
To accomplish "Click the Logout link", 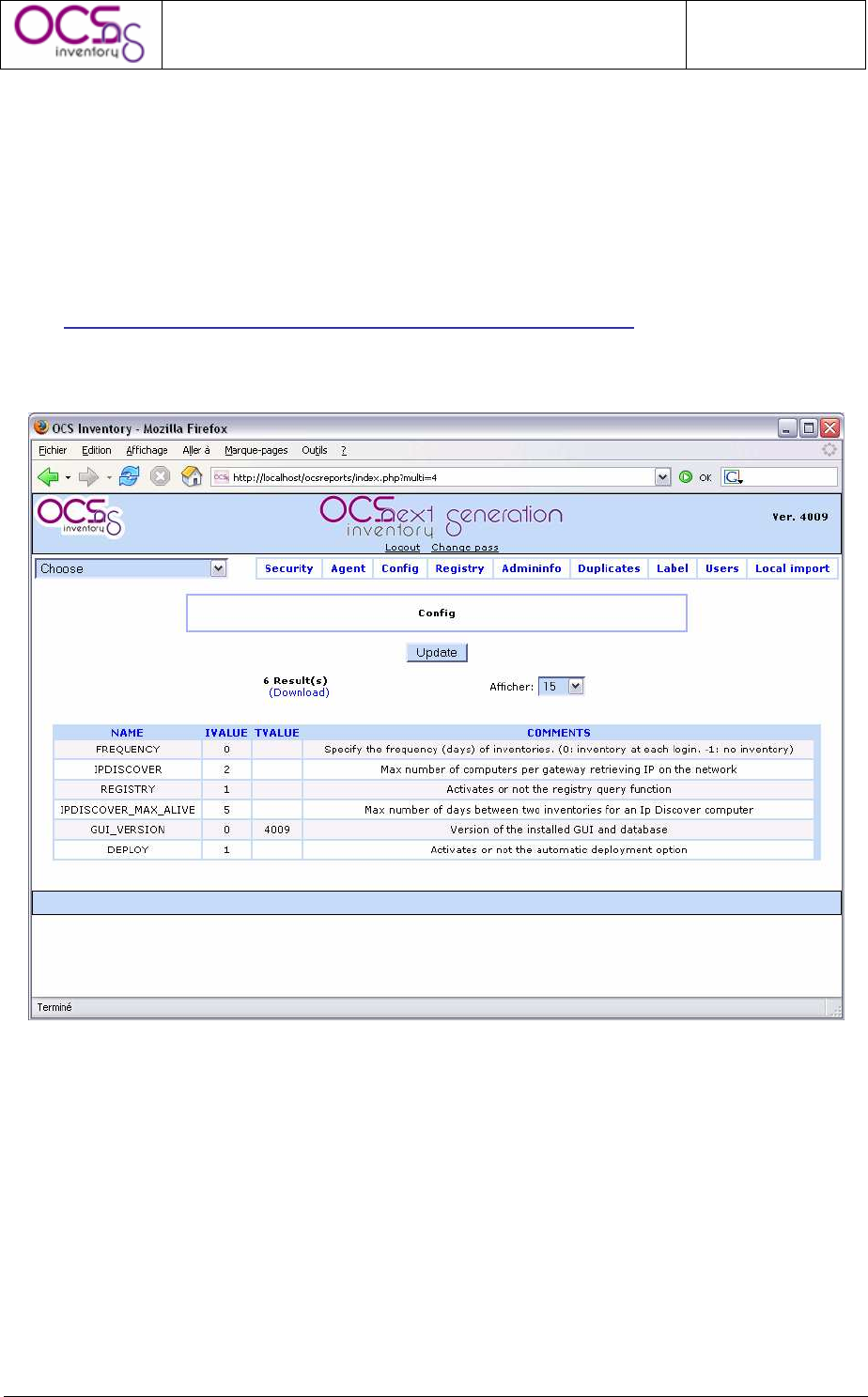I will click(x=403, y=548).
